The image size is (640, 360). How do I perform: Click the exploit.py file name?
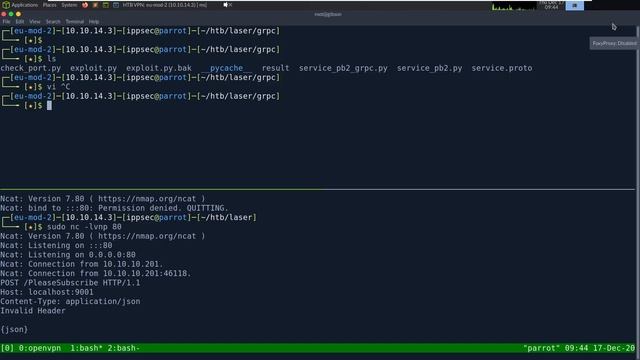(93, 68)
